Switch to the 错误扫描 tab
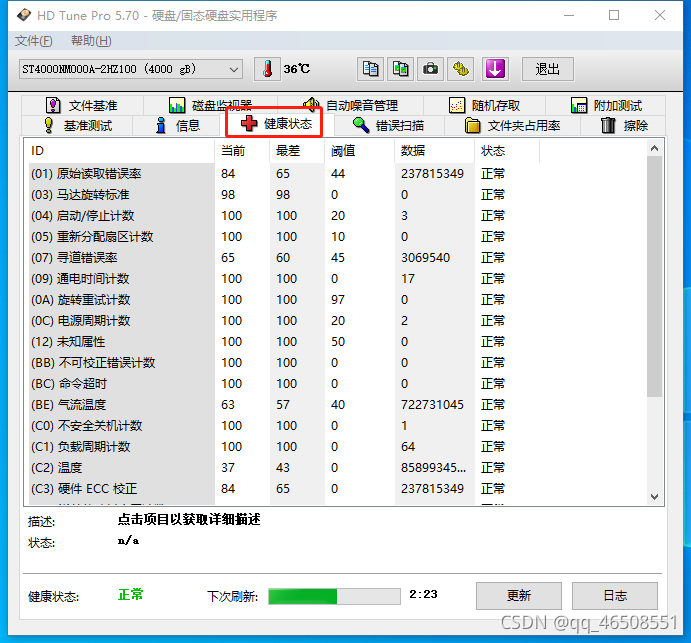 pos(389,126)
